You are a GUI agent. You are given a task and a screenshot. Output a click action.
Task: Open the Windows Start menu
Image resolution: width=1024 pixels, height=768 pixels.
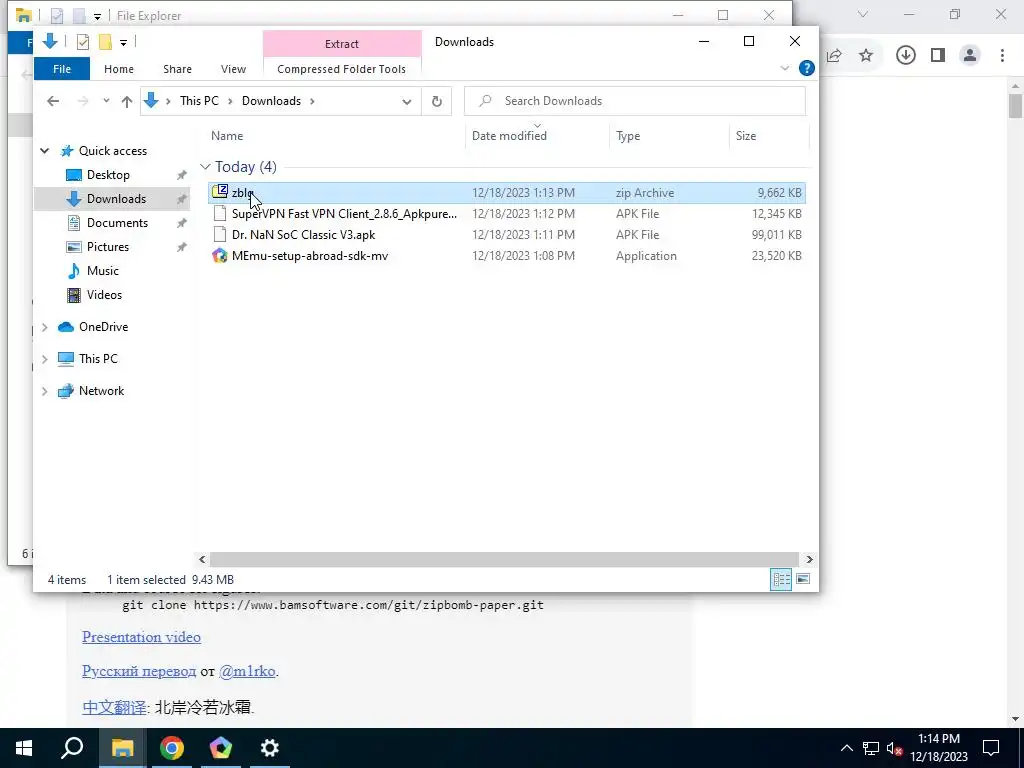click(24, 748)
